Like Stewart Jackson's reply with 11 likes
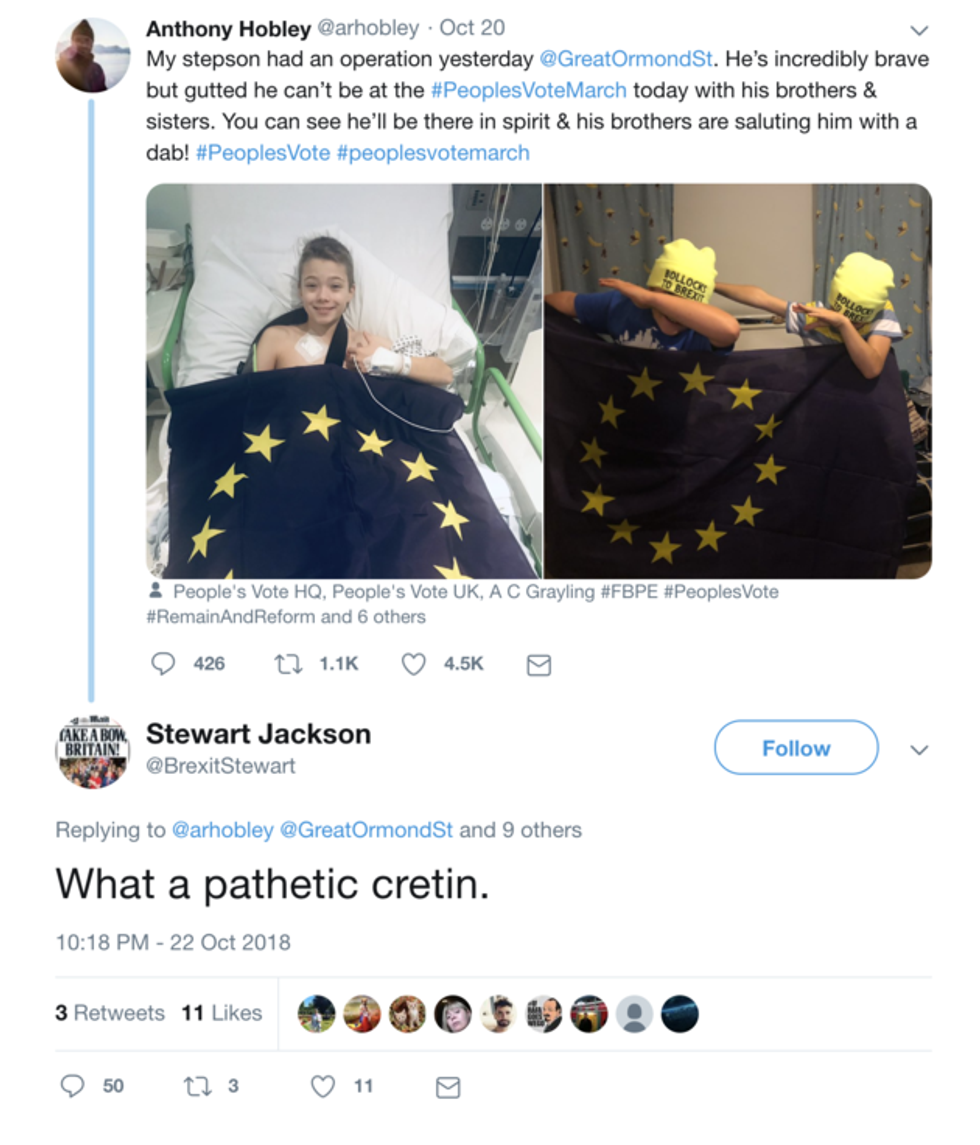This screenshot has width=980, height=1145. click(x=324, y=1087)
